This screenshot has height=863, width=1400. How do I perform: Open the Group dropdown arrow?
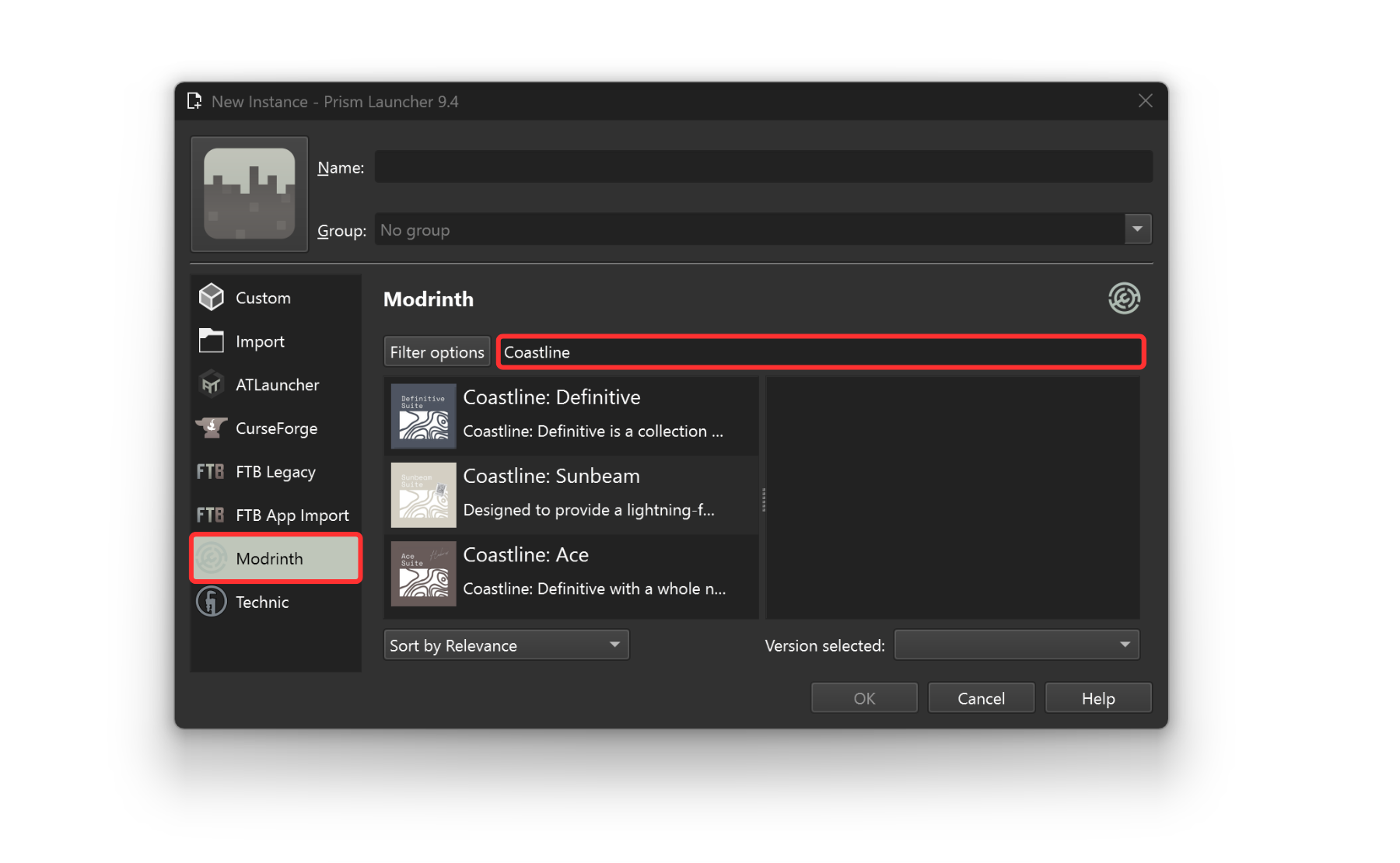click(x=1137, y=229)
